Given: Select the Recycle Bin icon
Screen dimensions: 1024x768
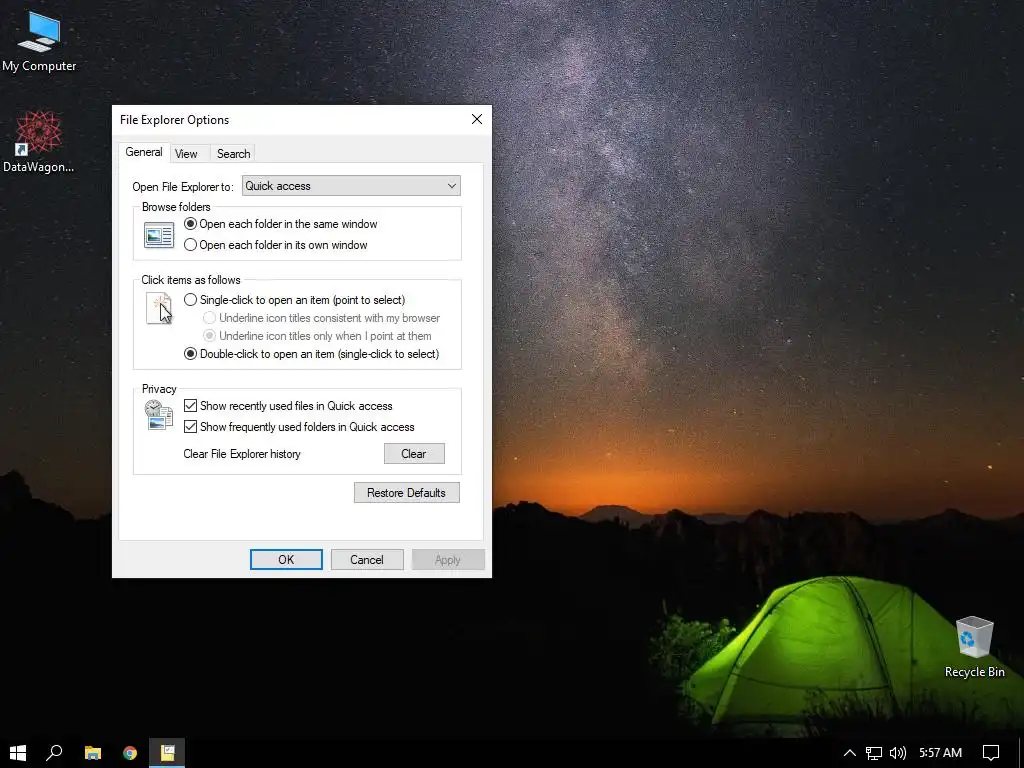Looking at the screenshot, I should point(974,647).
